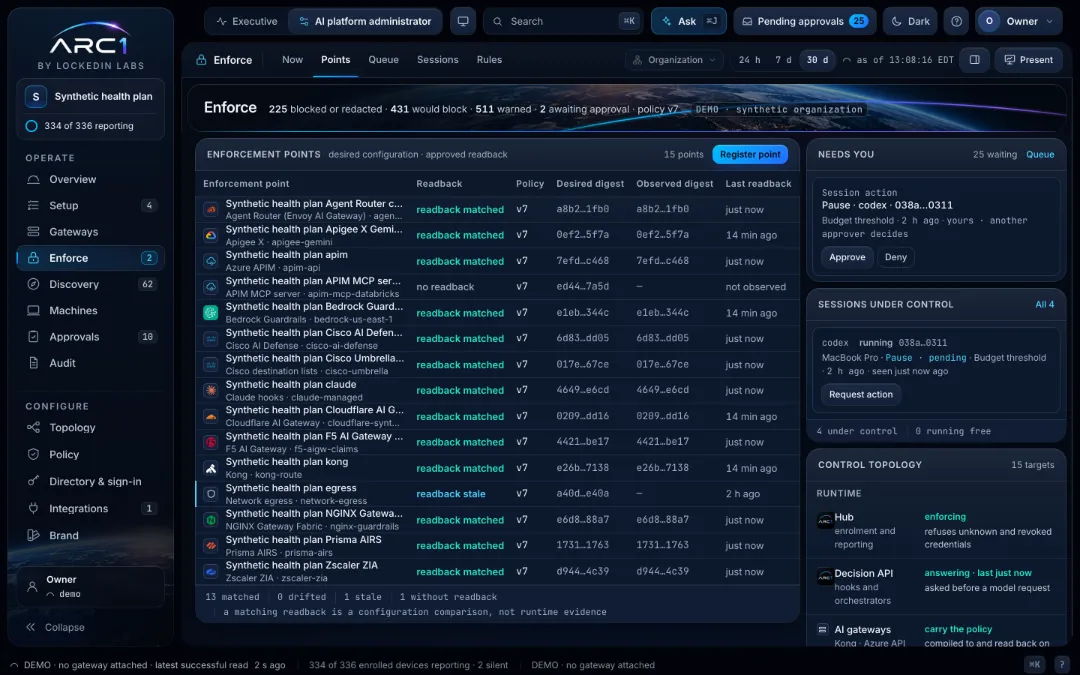The height and width of the screenshot is (675, 1080).
Task: Switch to Executive view
Action: click(x=247, y=21)
